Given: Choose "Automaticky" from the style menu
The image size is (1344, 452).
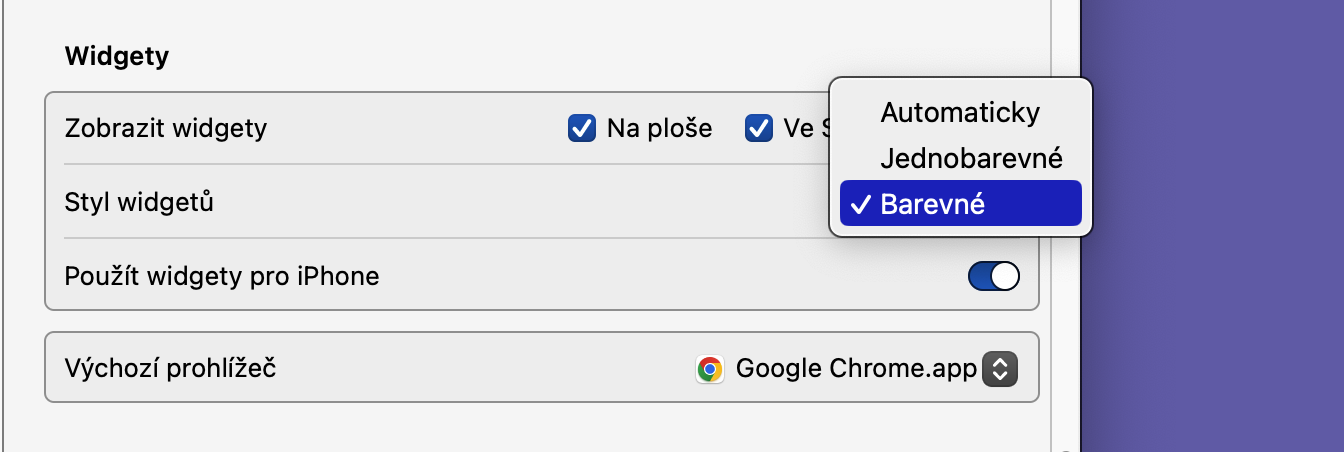Looking at the screenshot, I should tap(960, 113).
